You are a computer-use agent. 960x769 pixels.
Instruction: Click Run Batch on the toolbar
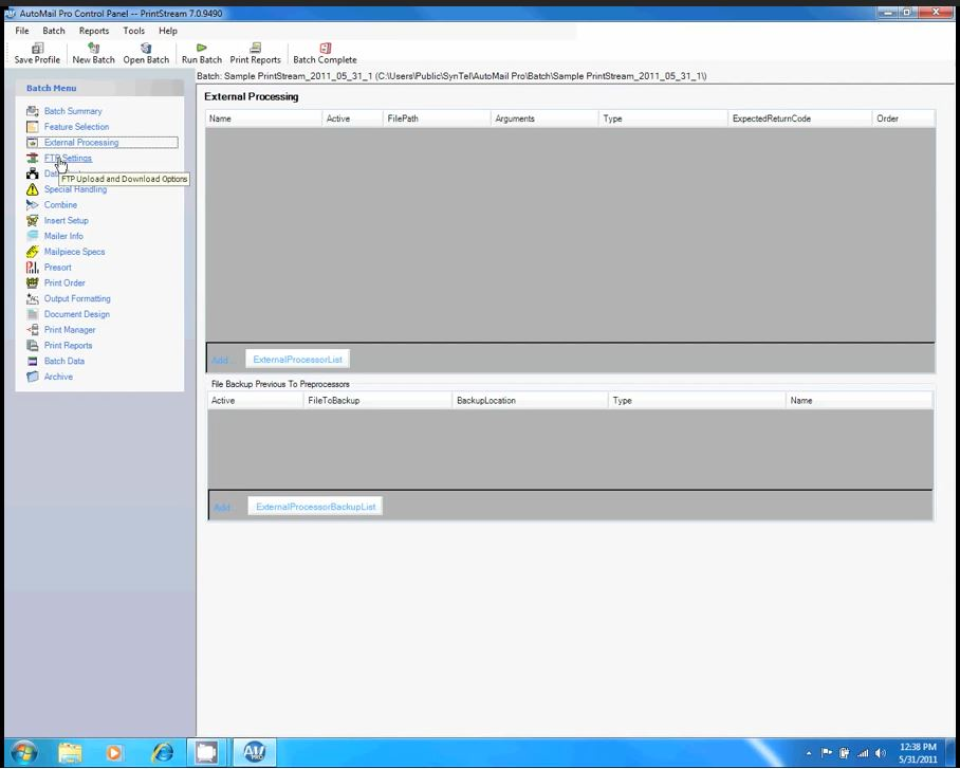200,52
